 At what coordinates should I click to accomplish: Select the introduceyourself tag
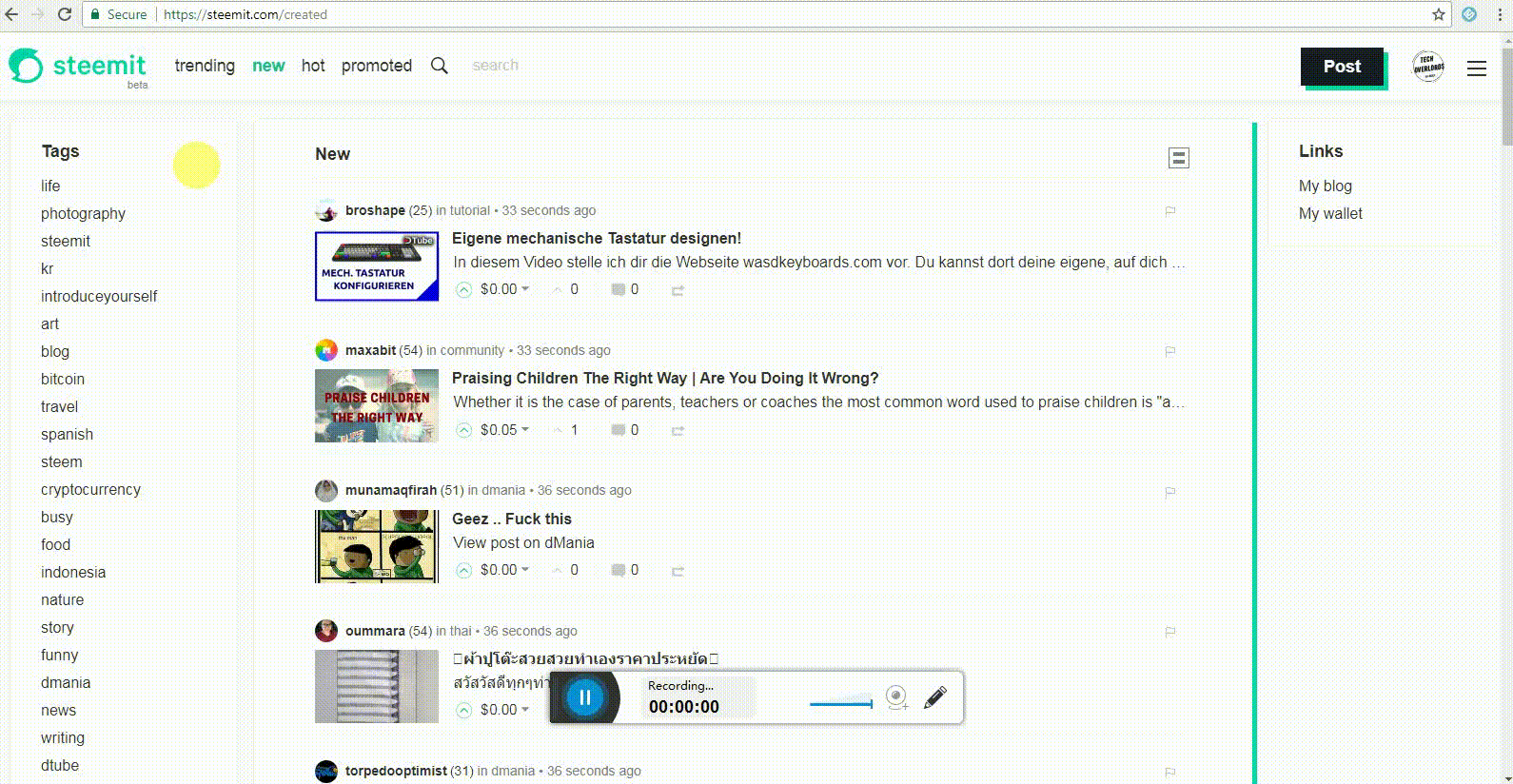pos(99,296)
